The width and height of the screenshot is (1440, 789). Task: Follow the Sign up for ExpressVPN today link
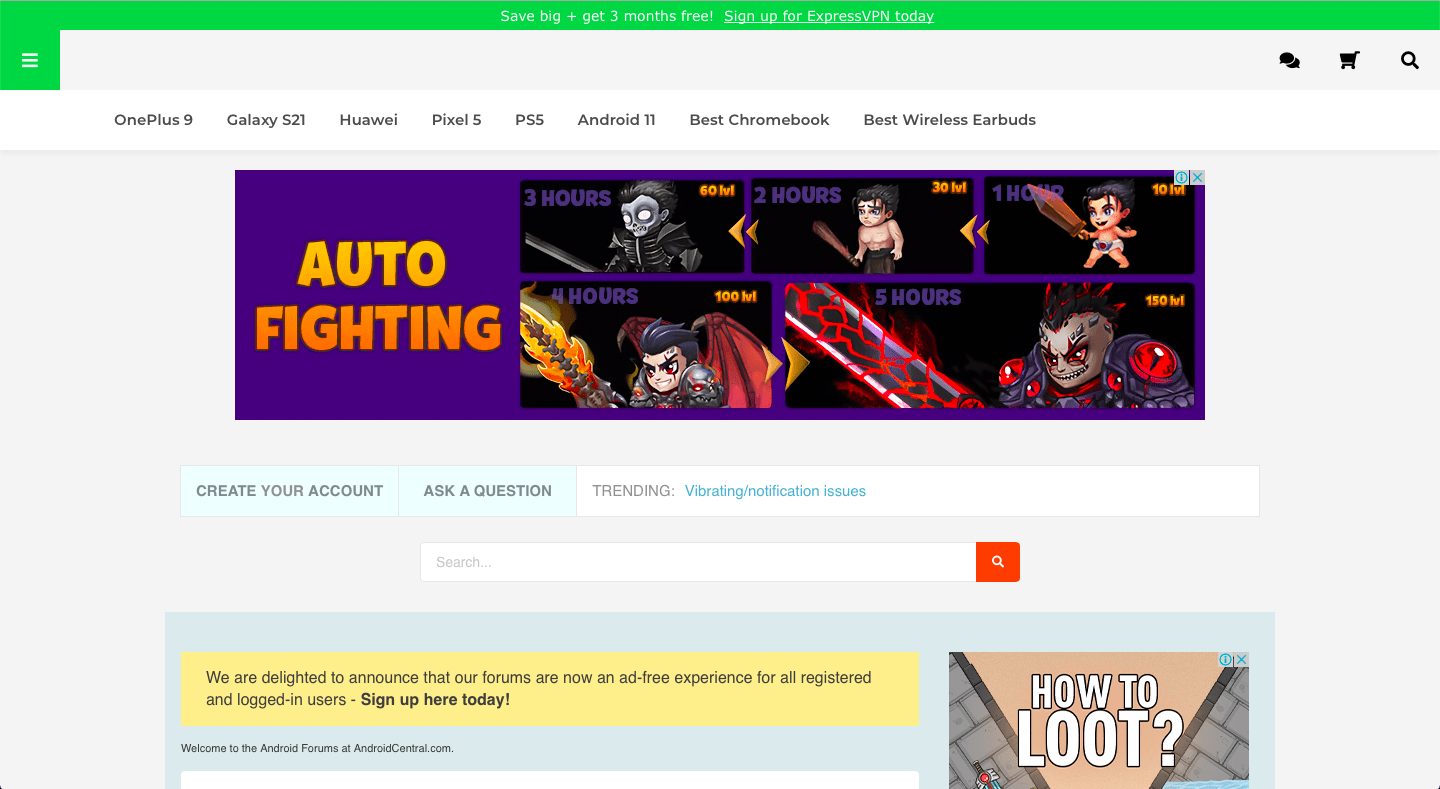coord(829,16)
